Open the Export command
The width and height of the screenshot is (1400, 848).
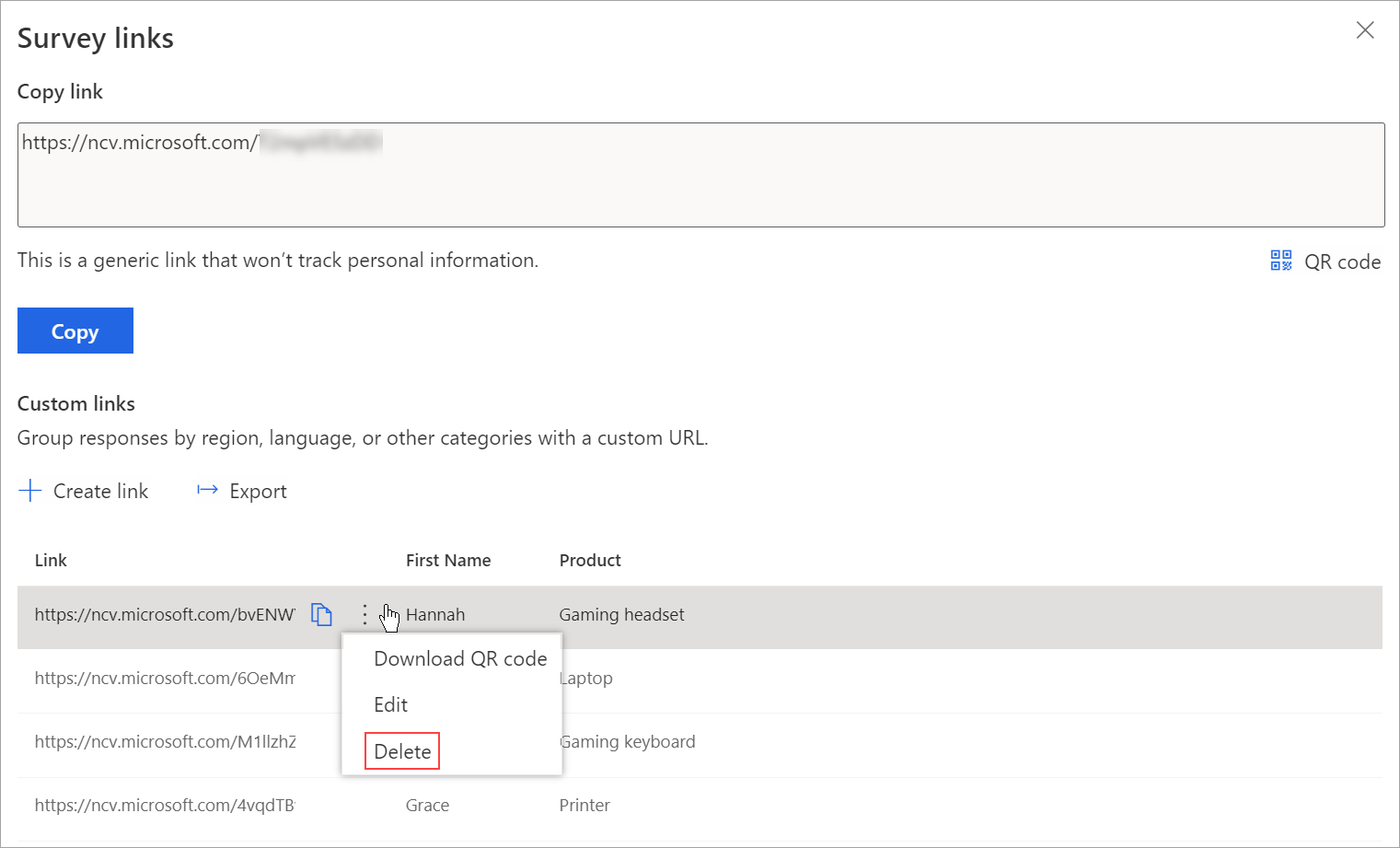click(258, 490)
